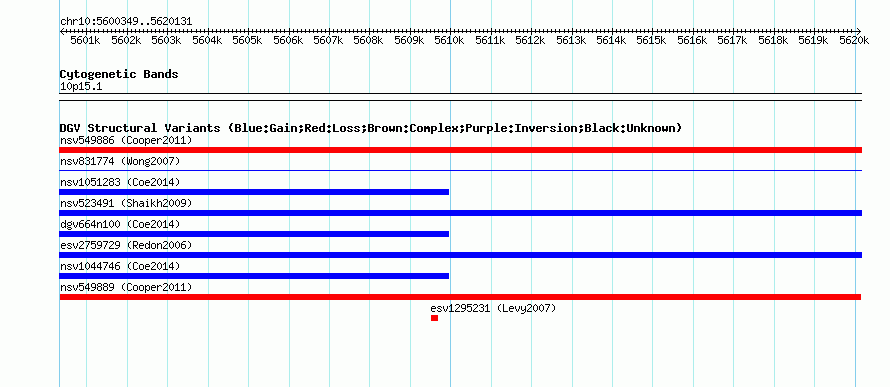The image size is (890, 387).
Task: Open the nsv1044746 (Coe2014) label
Action: click(120, 266)
